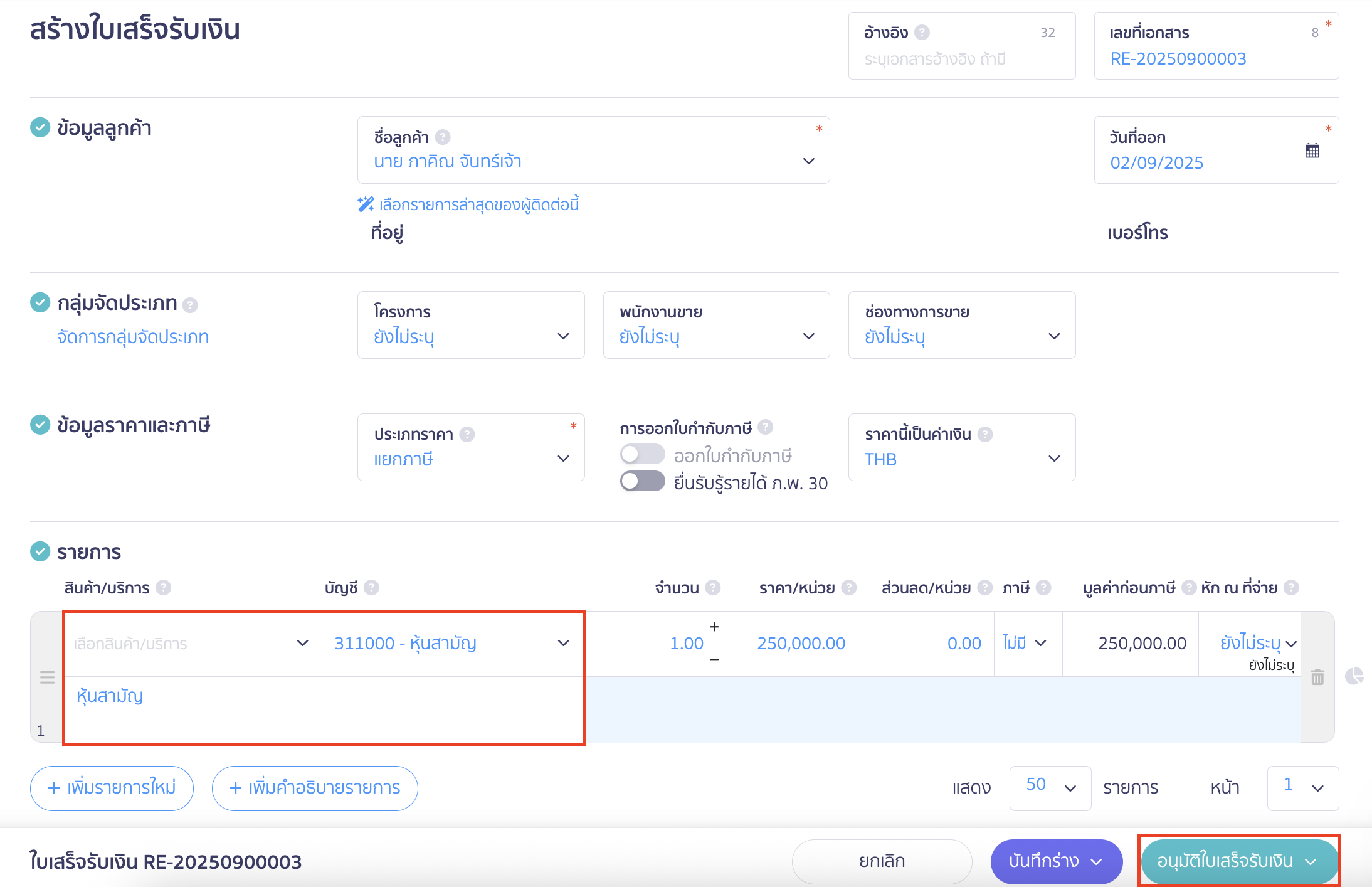Click the จัดการกลุ่มจัดประเภท link
Image resolution: width=1372 pixels, height=887 pixels.
coord(133,337)
